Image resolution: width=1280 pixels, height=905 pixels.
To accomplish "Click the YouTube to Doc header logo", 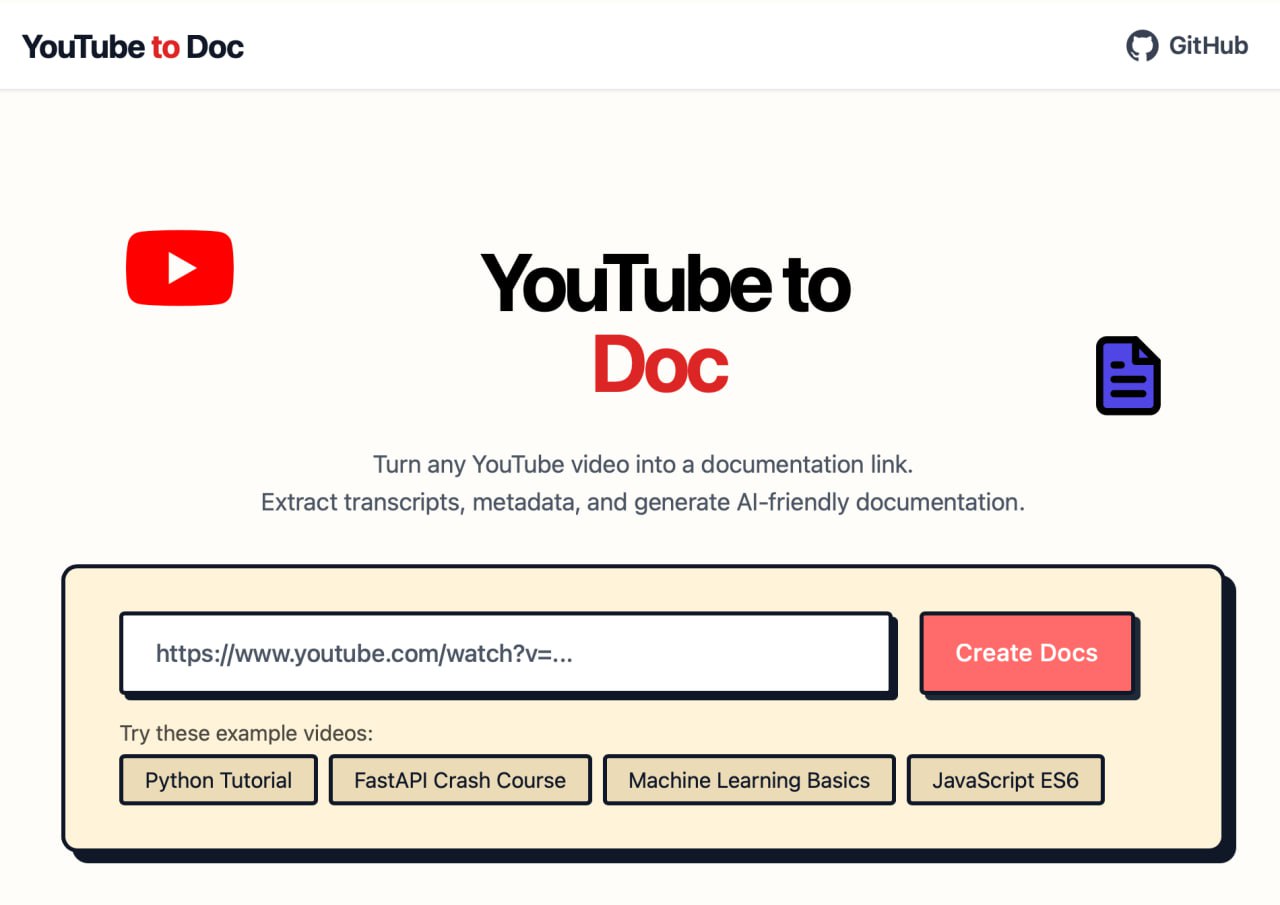I will pyautogui.click(x=133, y=47).
